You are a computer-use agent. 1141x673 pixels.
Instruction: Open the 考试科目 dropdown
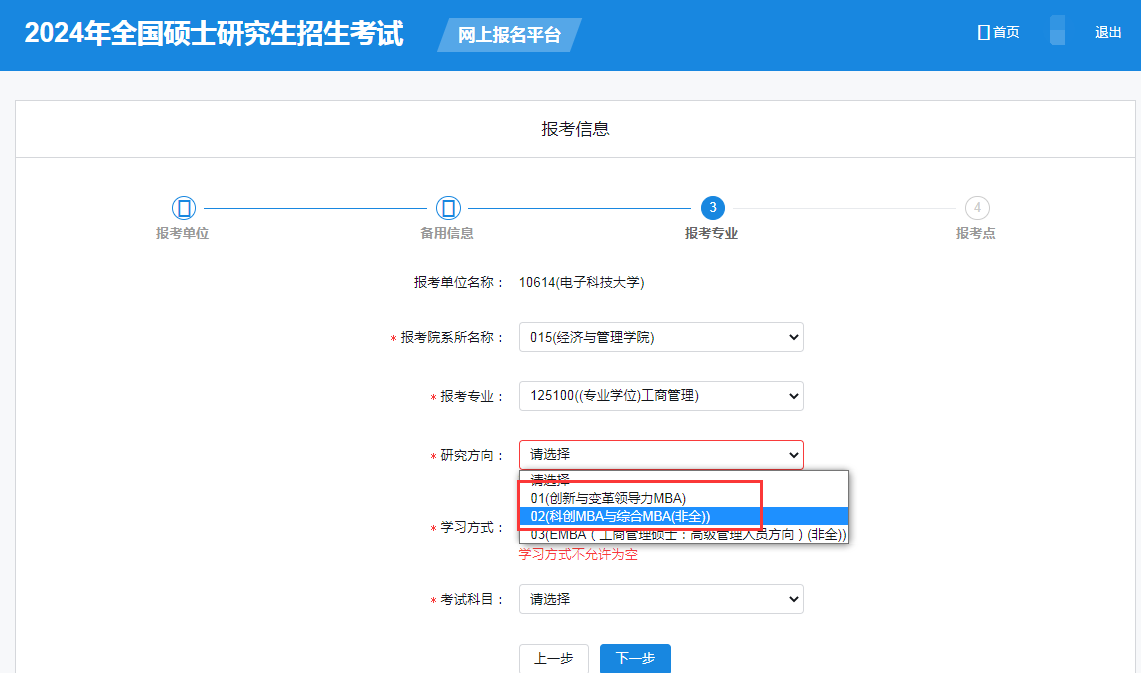pyautogui.click(x=660, y=599)
